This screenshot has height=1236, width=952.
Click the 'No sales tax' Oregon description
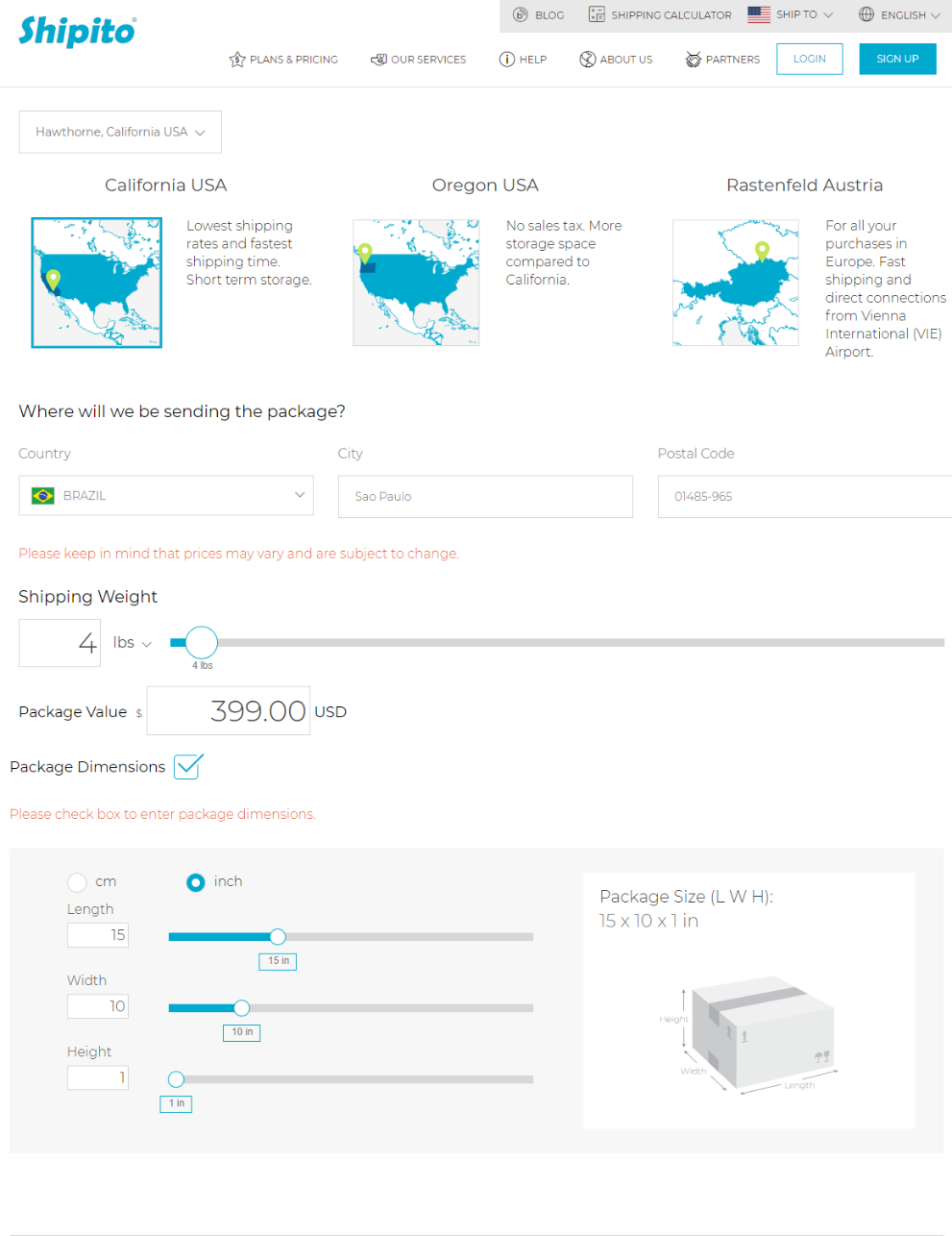(x=564, y=253)
